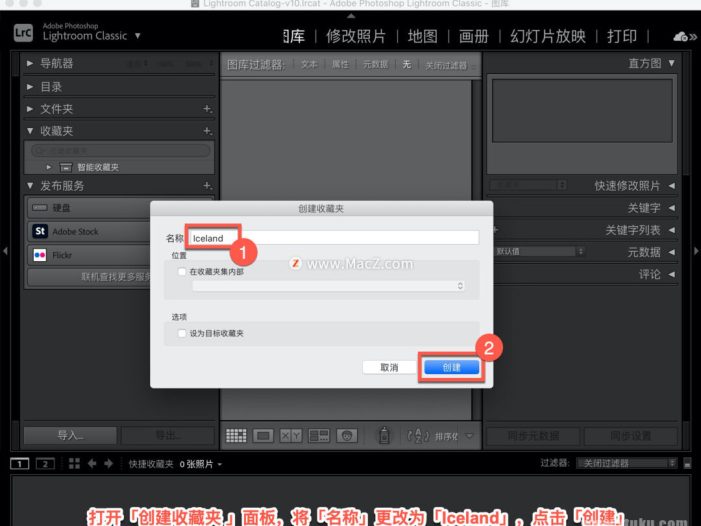Click the Lrc application logo icon
Viewport: 701px width, 526px height.
pyautogui.click(x=23, y=33)
